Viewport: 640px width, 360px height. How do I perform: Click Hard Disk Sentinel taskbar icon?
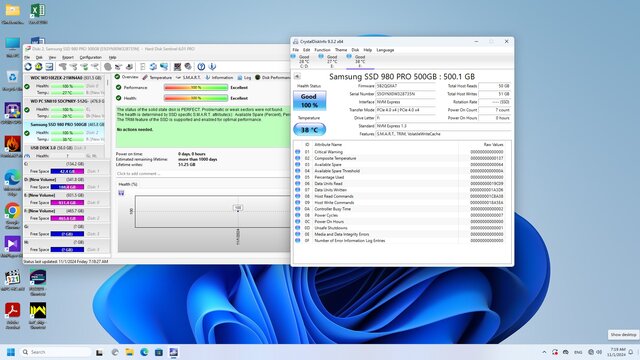[173, 352]
